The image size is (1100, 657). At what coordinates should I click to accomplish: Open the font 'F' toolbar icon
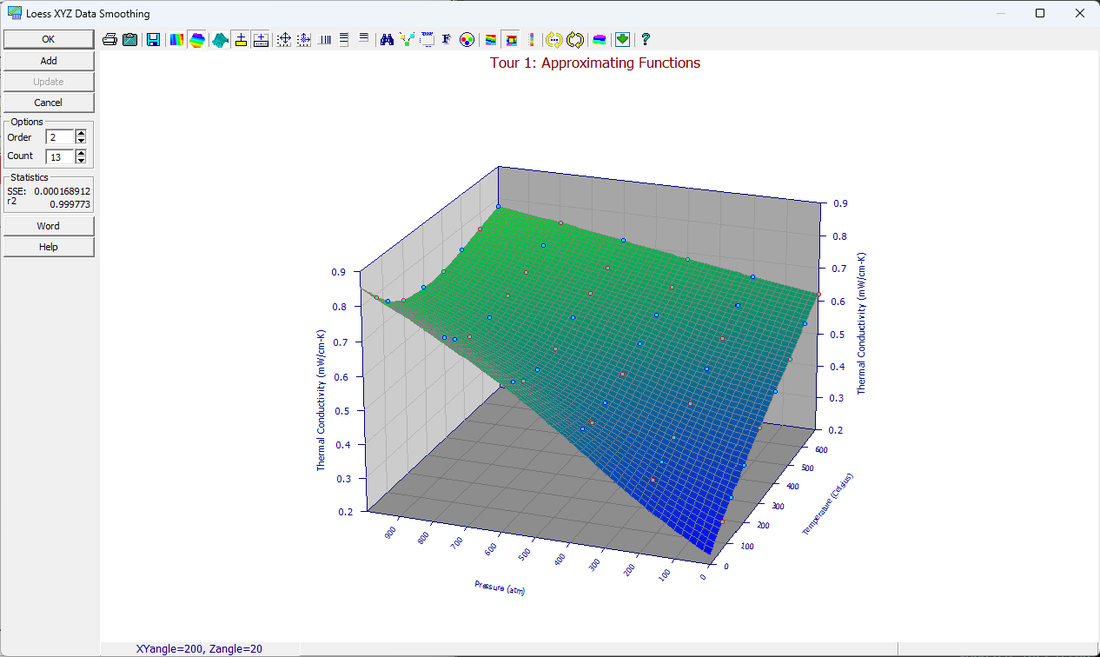coord(446,39)
